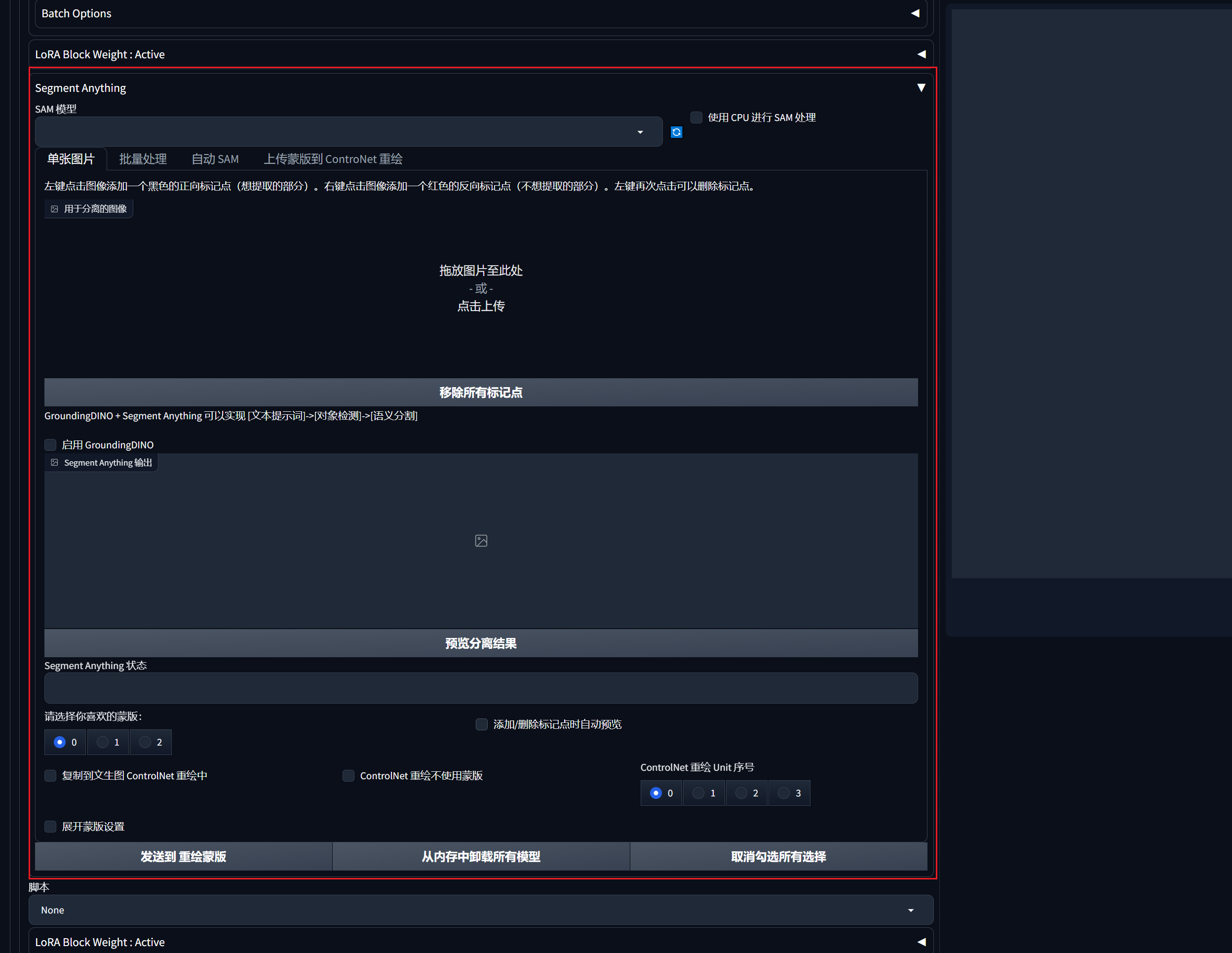Select ControlNet 重绘 Unit 序号 0
This screenshot has height=953, width=1232.
tap(662, 794)
